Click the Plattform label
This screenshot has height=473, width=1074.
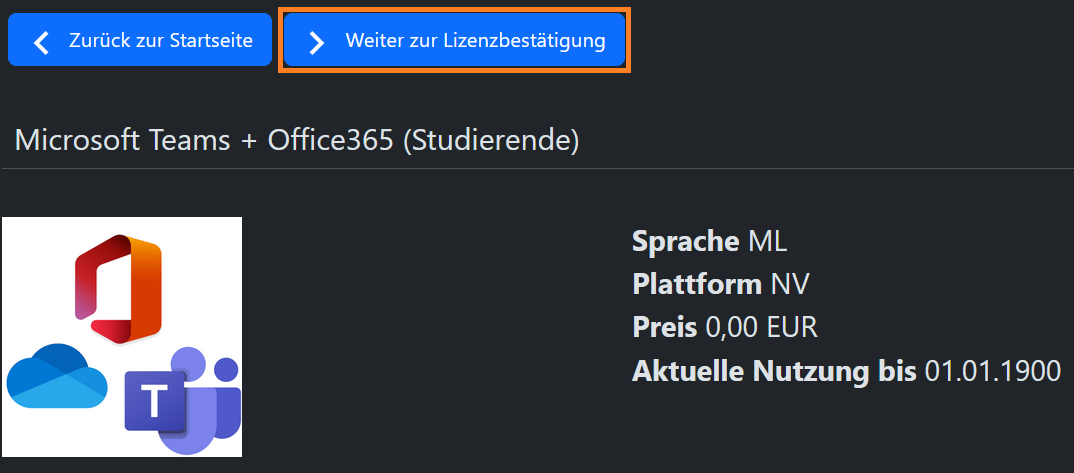pyautogui.click(x=697, y=284)
